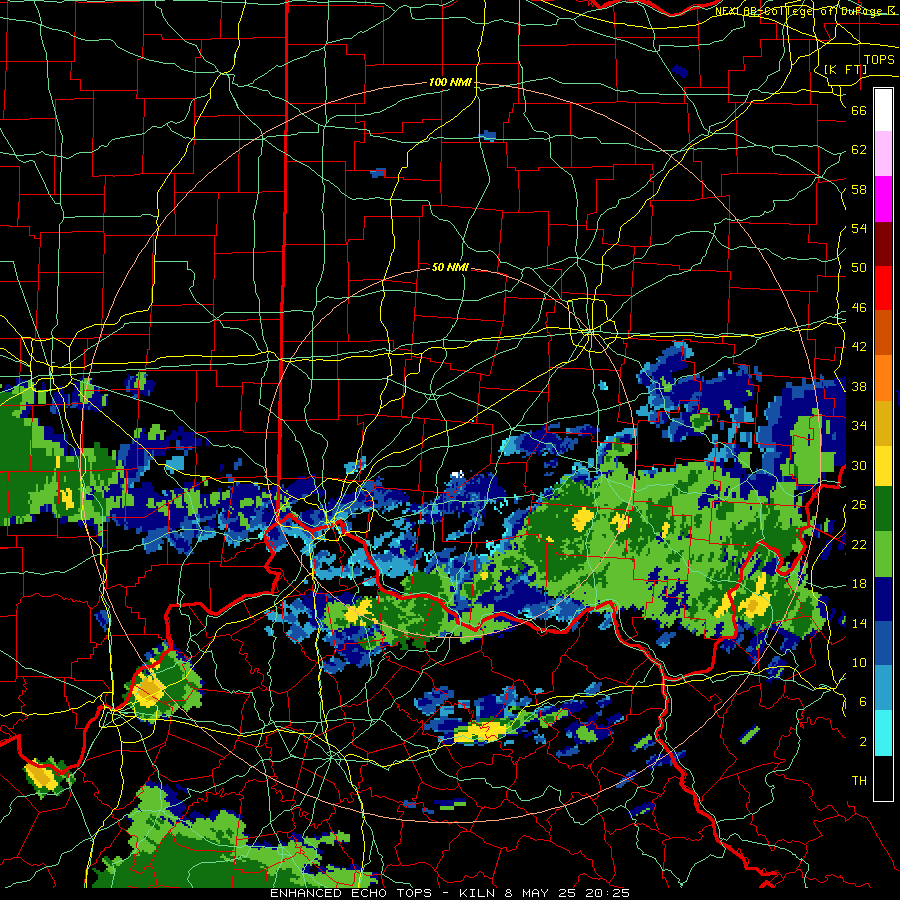Click the 58 scale value label
This screenshot has height=900, width=900.
click(x=859, y=189)
